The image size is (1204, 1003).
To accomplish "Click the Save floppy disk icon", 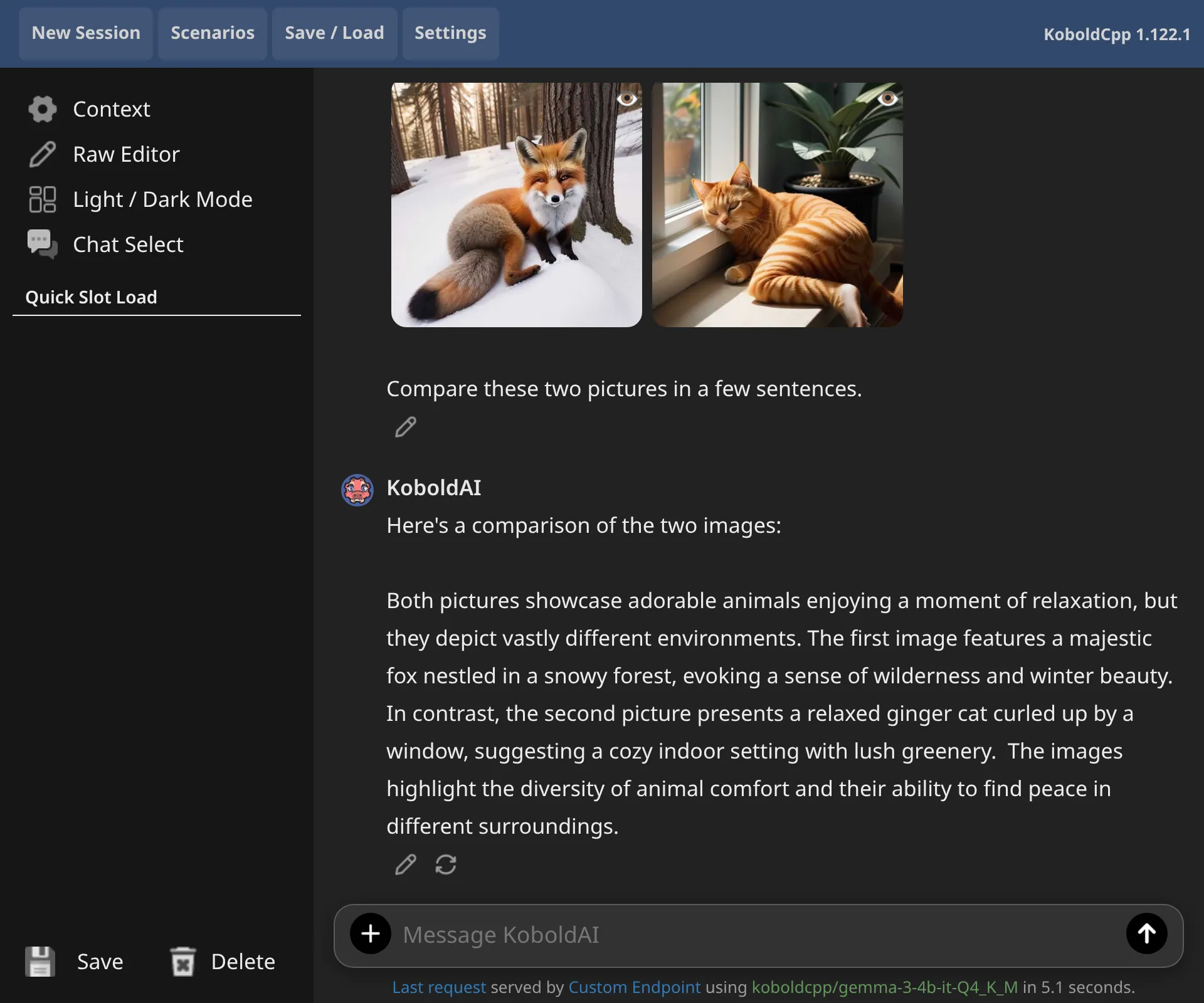I will tap(40, 962).
